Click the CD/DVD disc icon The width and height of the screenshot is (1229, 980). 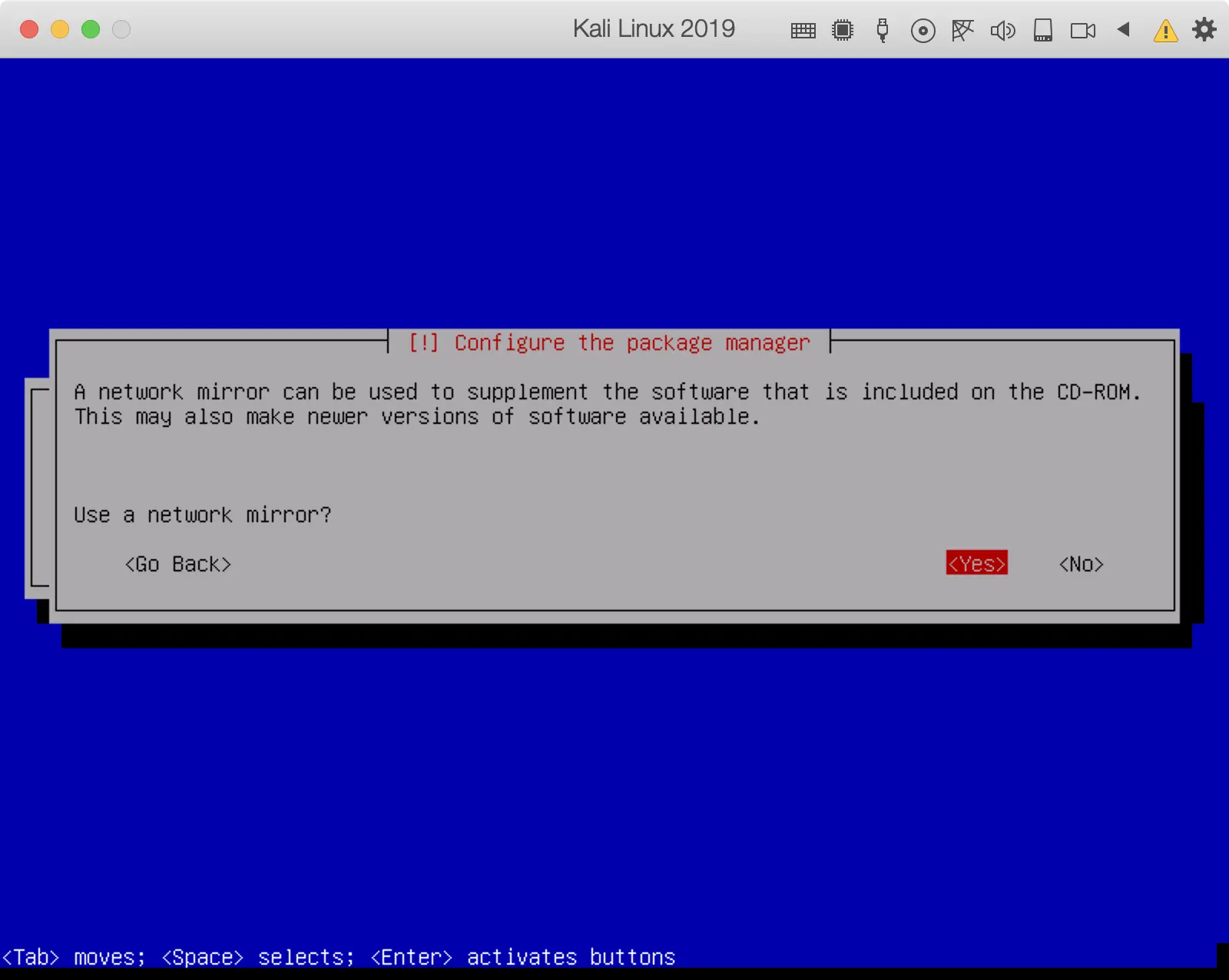point(923,31)
